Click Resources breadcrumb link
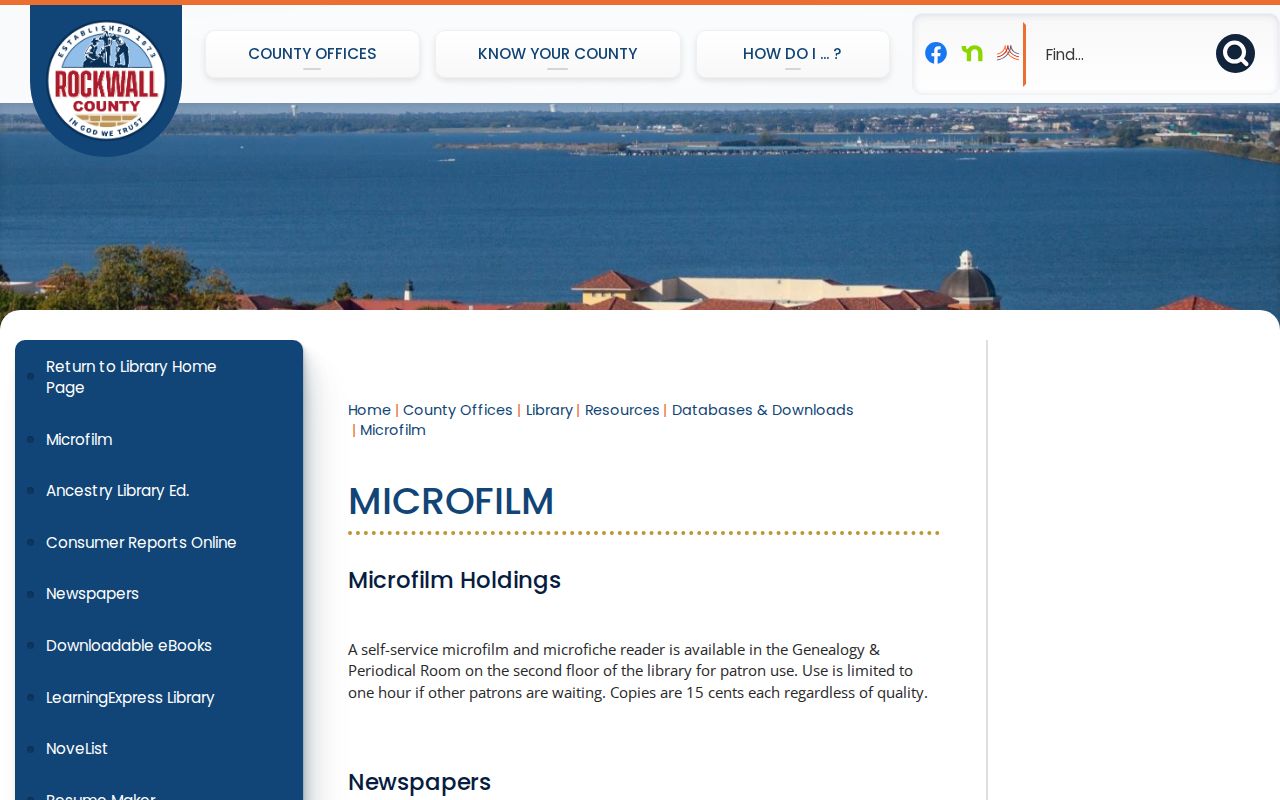This screenshot has width=1280, height=800. point(622,410)
